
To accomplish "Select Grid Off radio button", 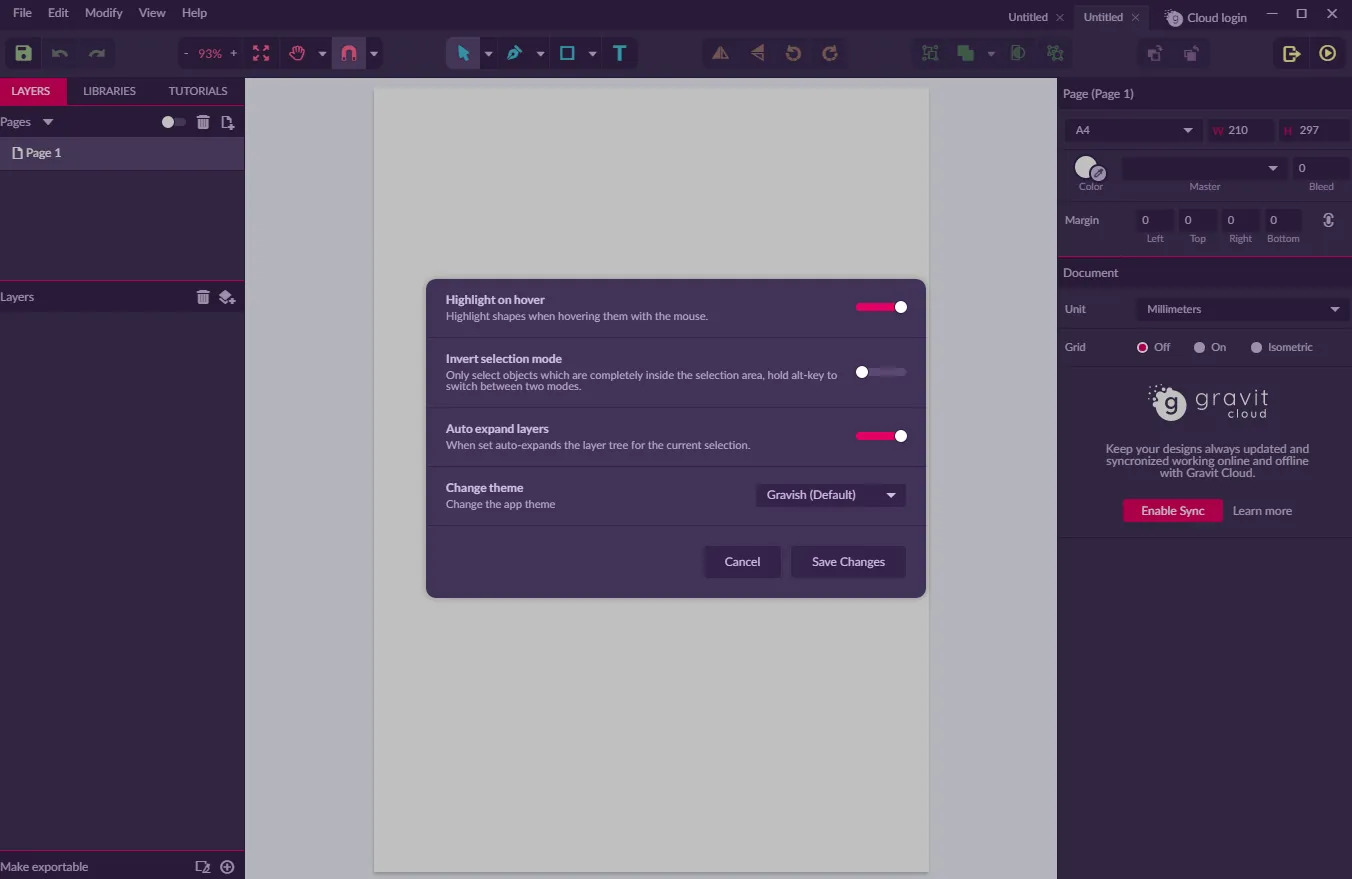I will point(1142,347).
